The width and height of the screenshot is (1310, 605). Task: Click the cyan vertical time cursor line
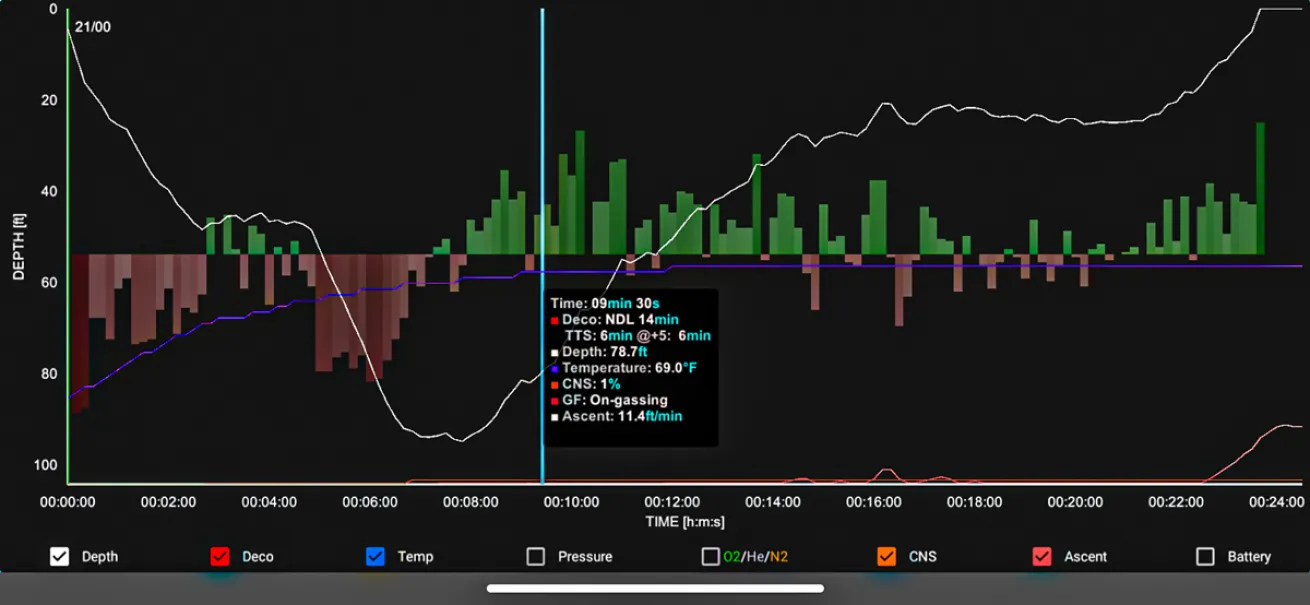click(543, 246)
